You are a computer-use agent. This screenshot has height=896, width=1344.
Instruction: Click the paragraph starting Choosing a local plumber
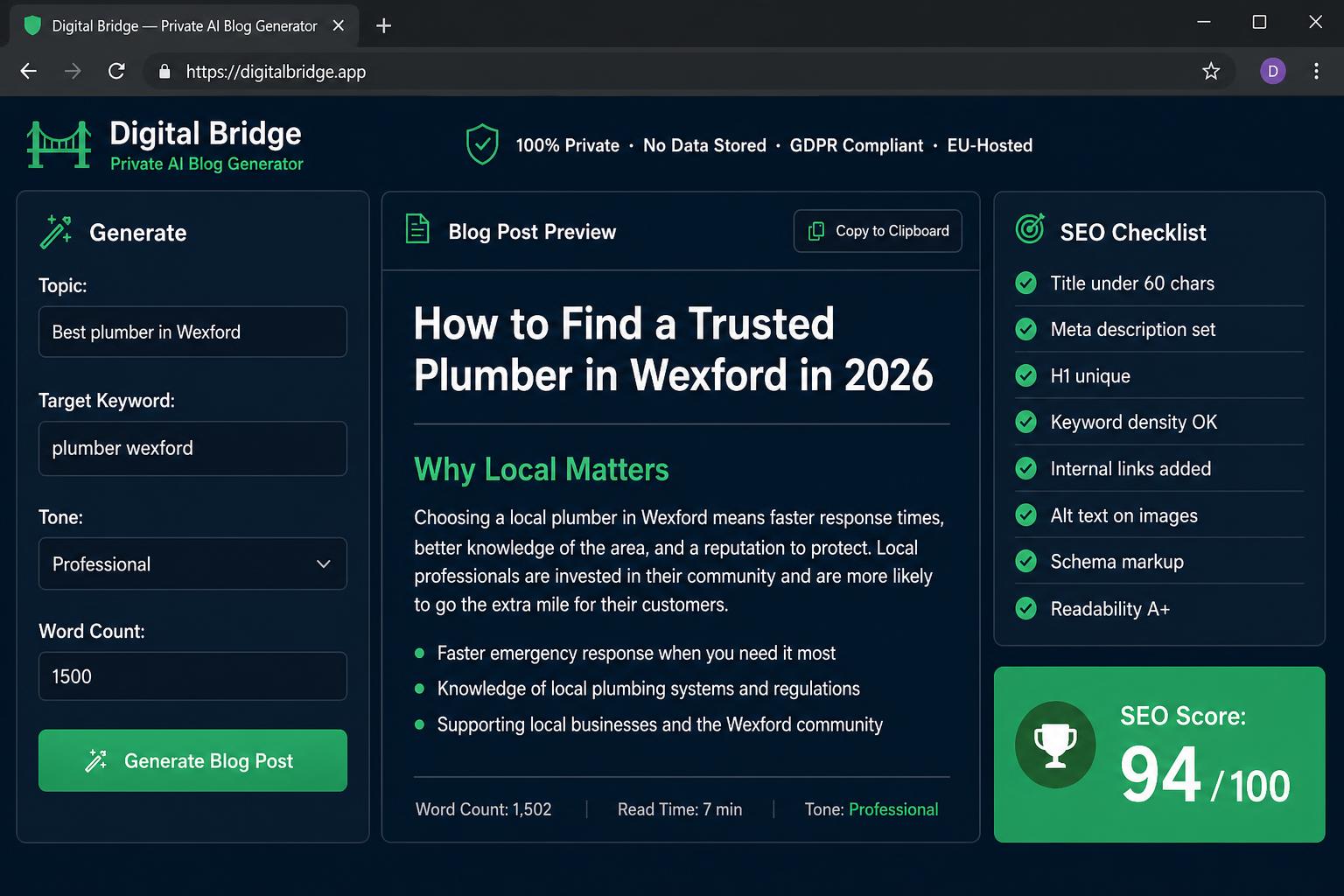coord(679,561)
